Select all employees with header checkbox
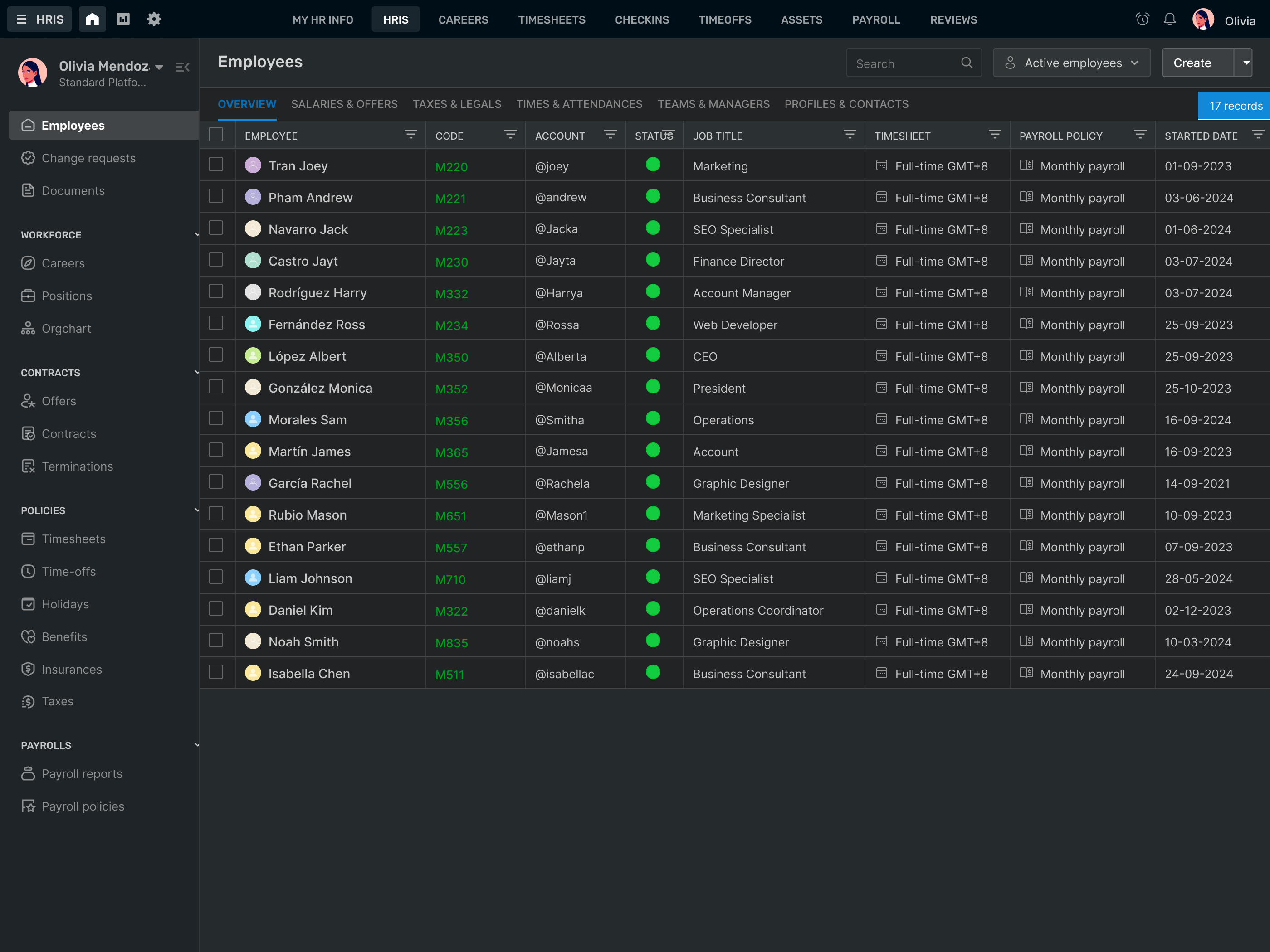 tap(216, 135)
